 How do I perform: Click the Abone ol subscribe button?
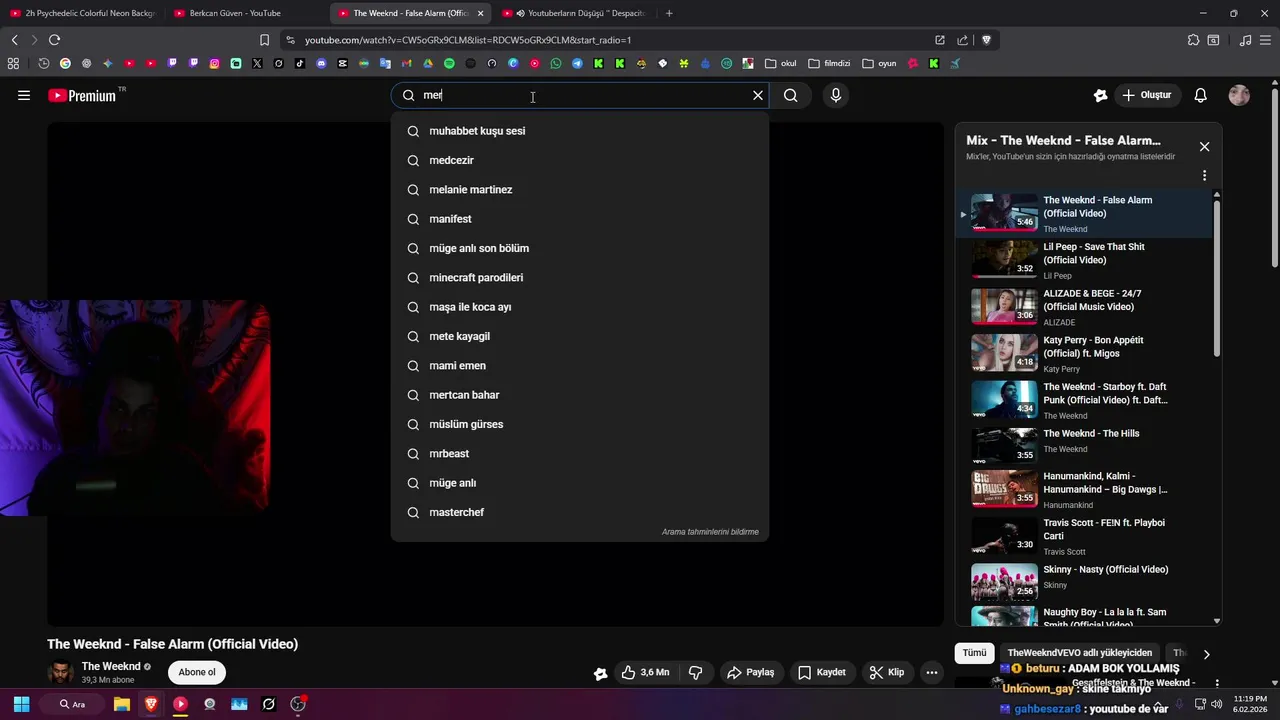click(197, 672)
